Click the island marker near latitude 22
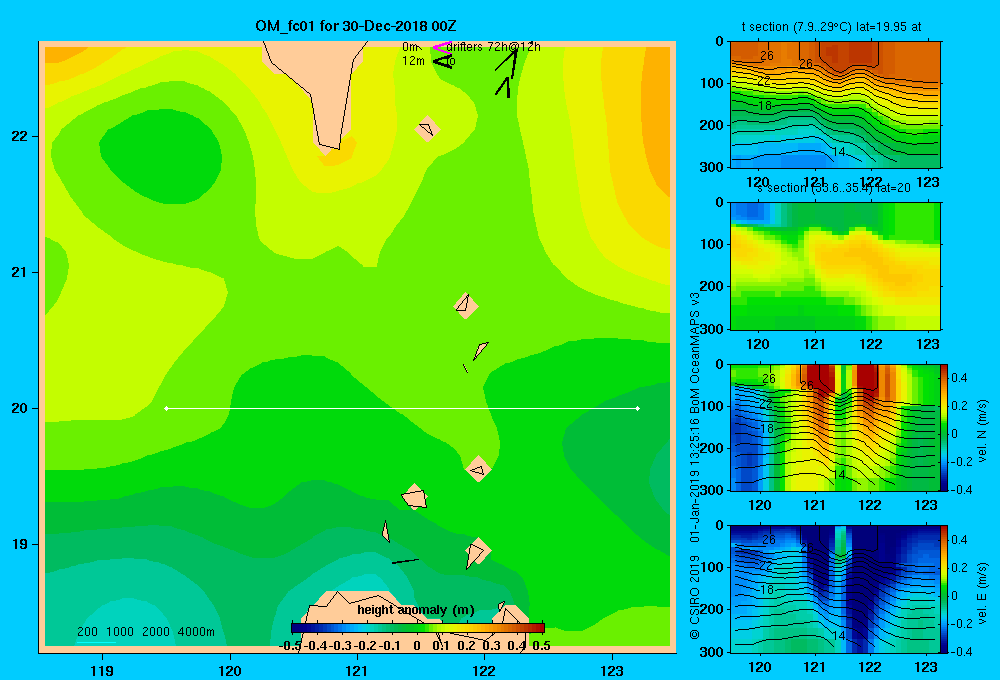Viewport: 1000px width, 680px height. [427, 129]
